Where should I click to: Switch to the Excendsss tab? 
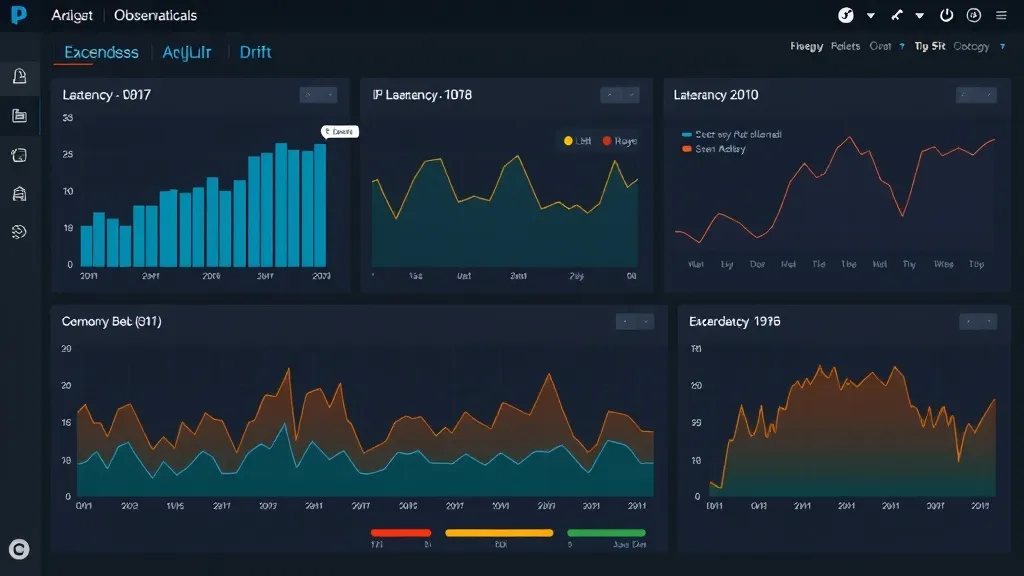(101, 52)
